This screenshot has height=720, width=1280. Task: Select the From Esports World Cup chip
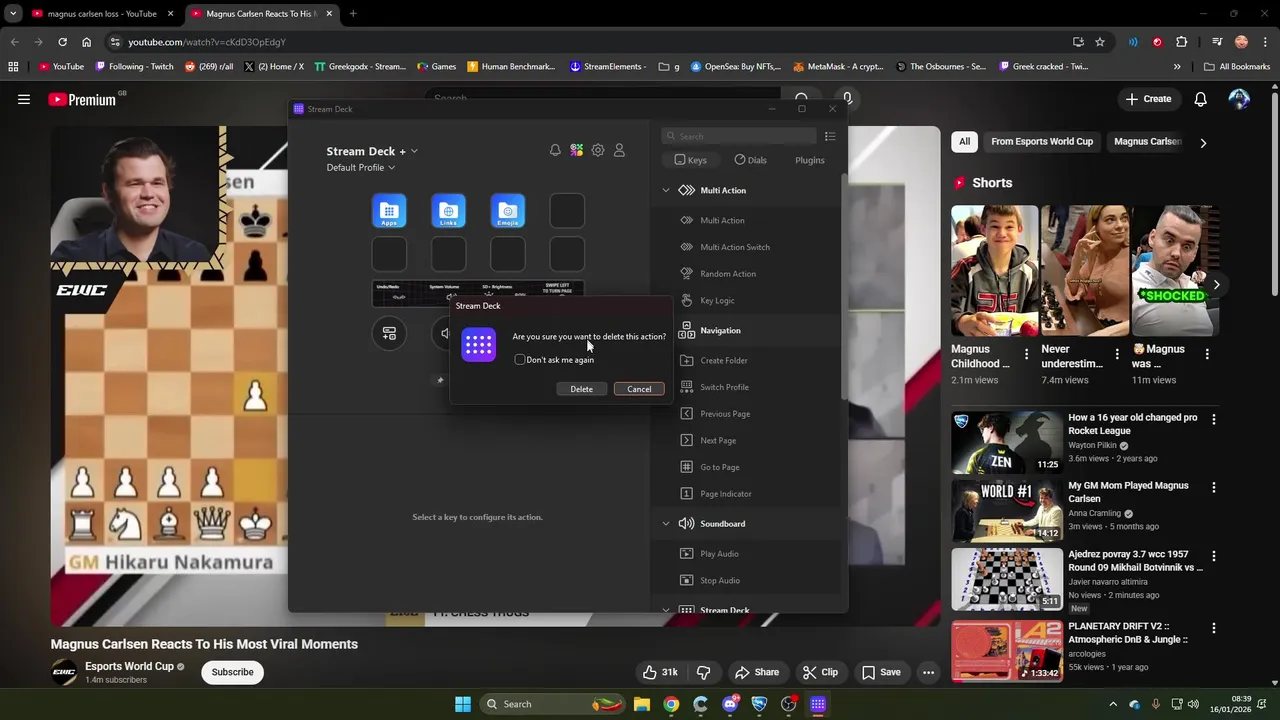click(x=1042, y=141)
